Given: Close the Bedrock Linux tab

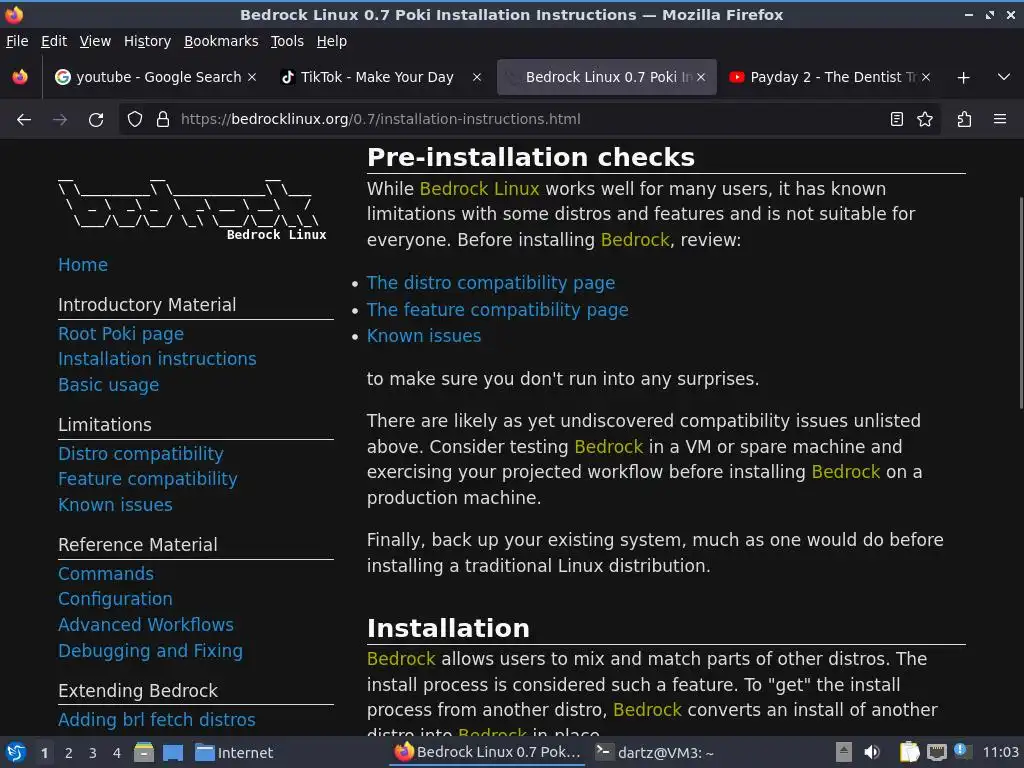Looking at the screenshot, I should (701, 77).
